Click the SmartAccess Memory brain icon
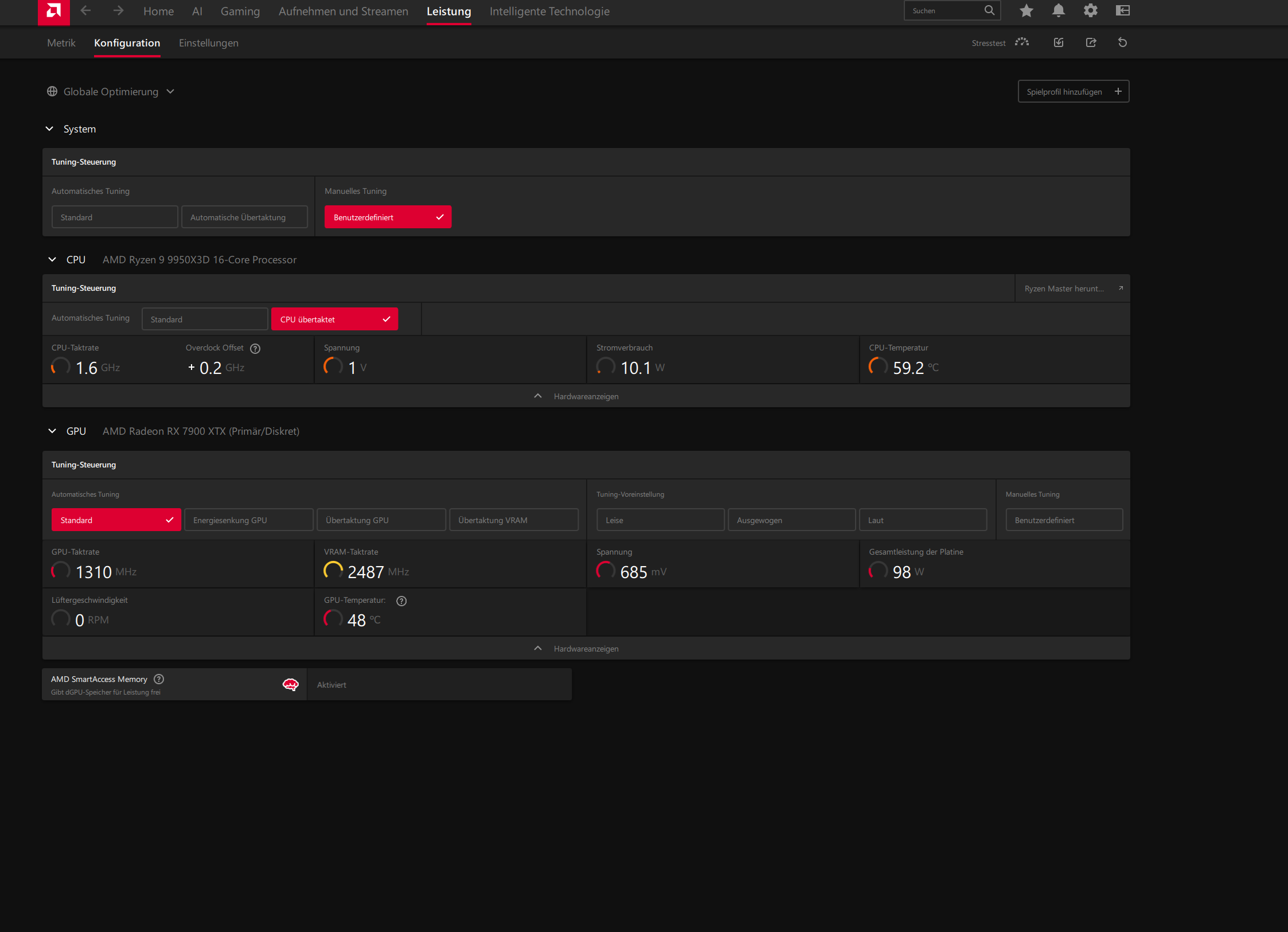The width and height of the screenshot is (1288, 932). click(291, 684)
